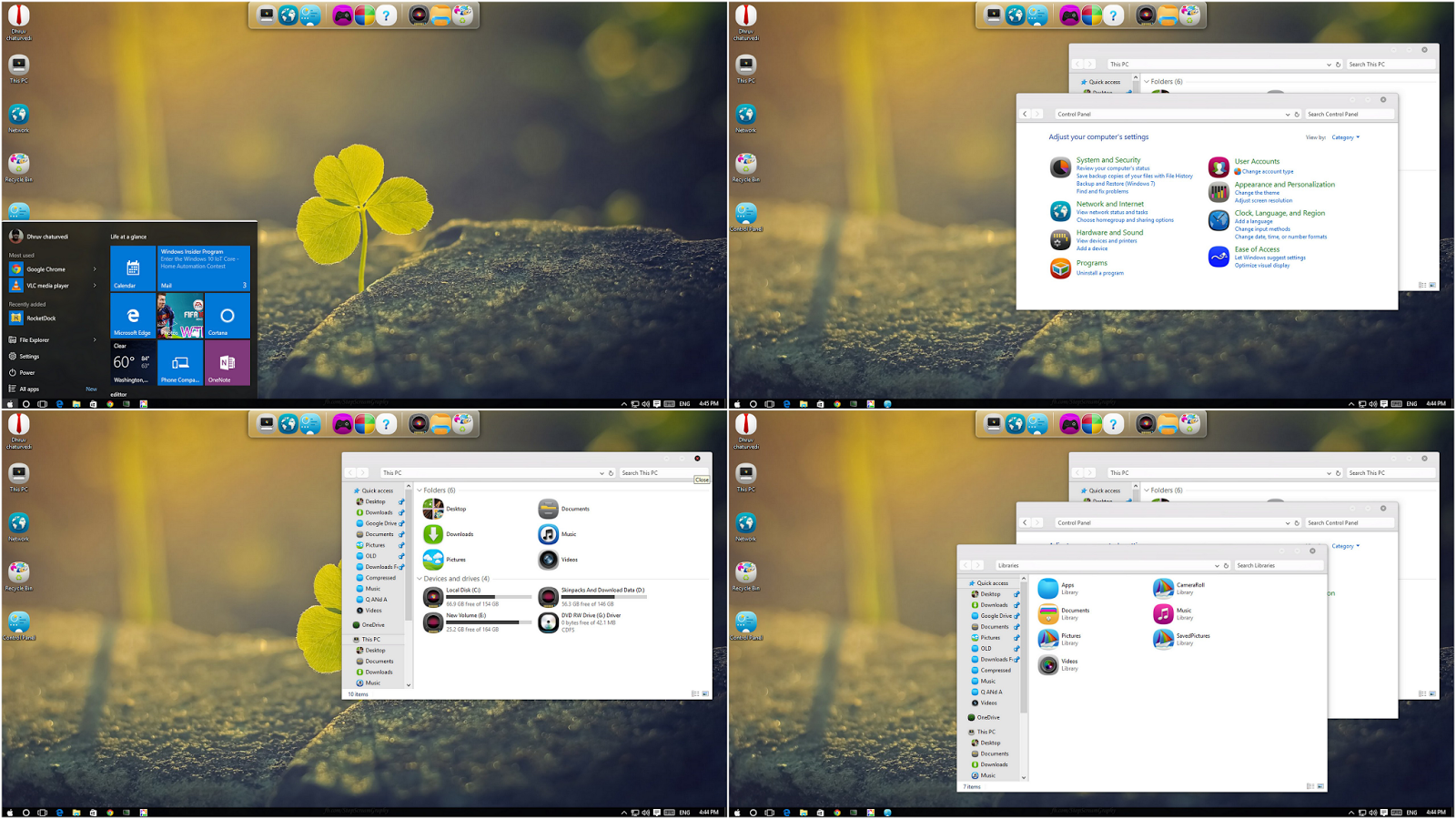Open the Music library in Libraries window
Viewport: 1456px width, 819px height.
(x=1173, y=614)
